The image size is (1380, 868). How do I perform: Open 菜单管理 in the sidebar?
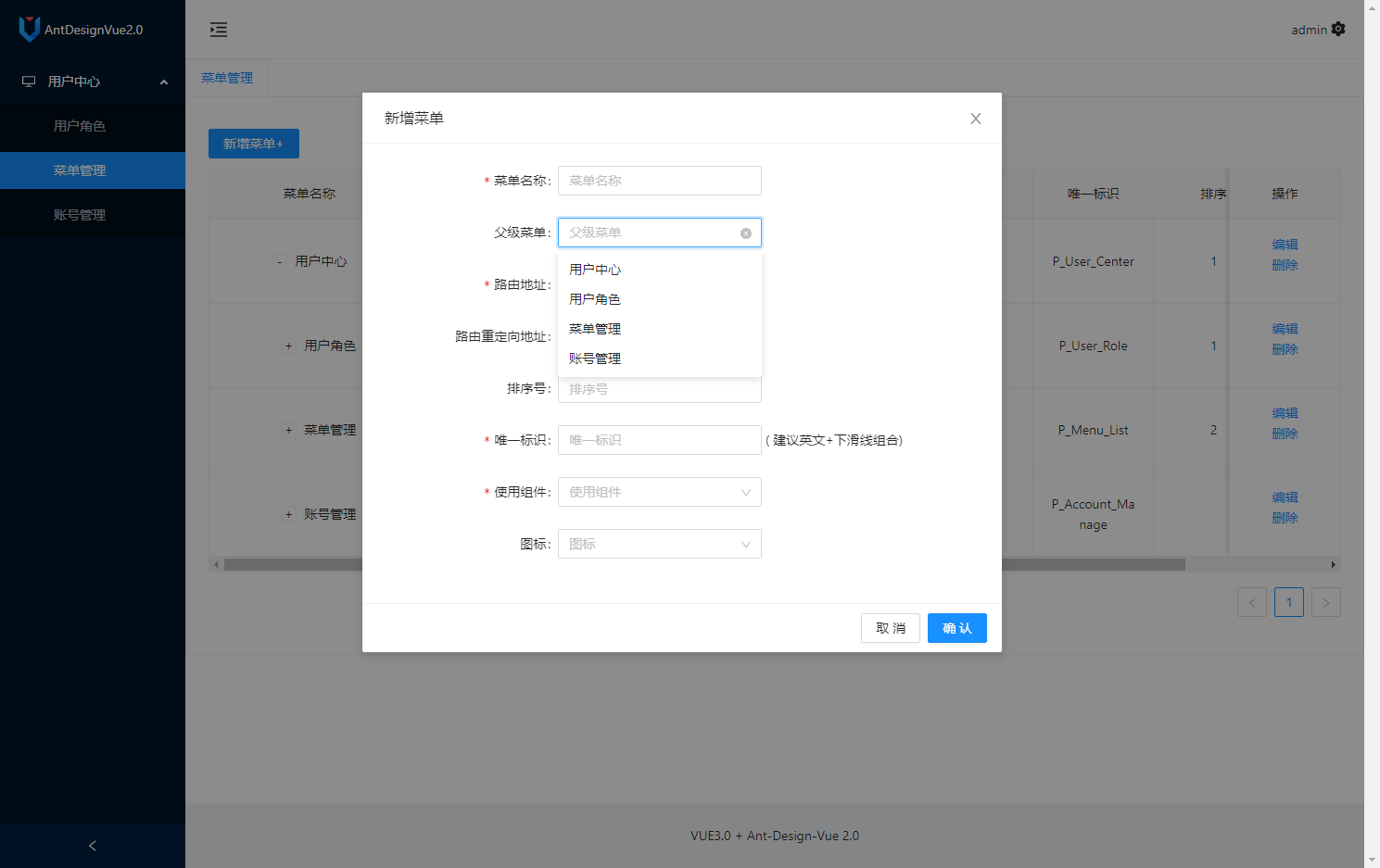(x=93, y=170)
